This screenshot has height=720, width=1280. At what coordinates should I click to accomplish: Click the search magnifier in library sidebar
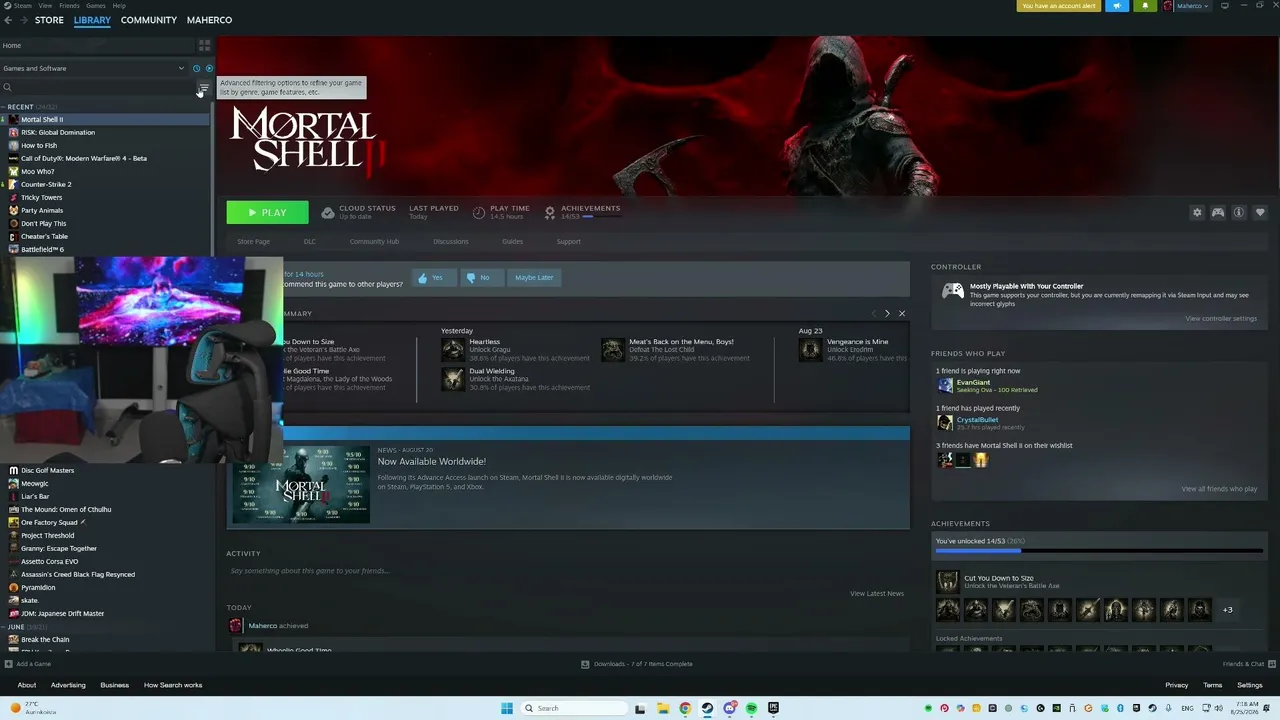point(7,88)
